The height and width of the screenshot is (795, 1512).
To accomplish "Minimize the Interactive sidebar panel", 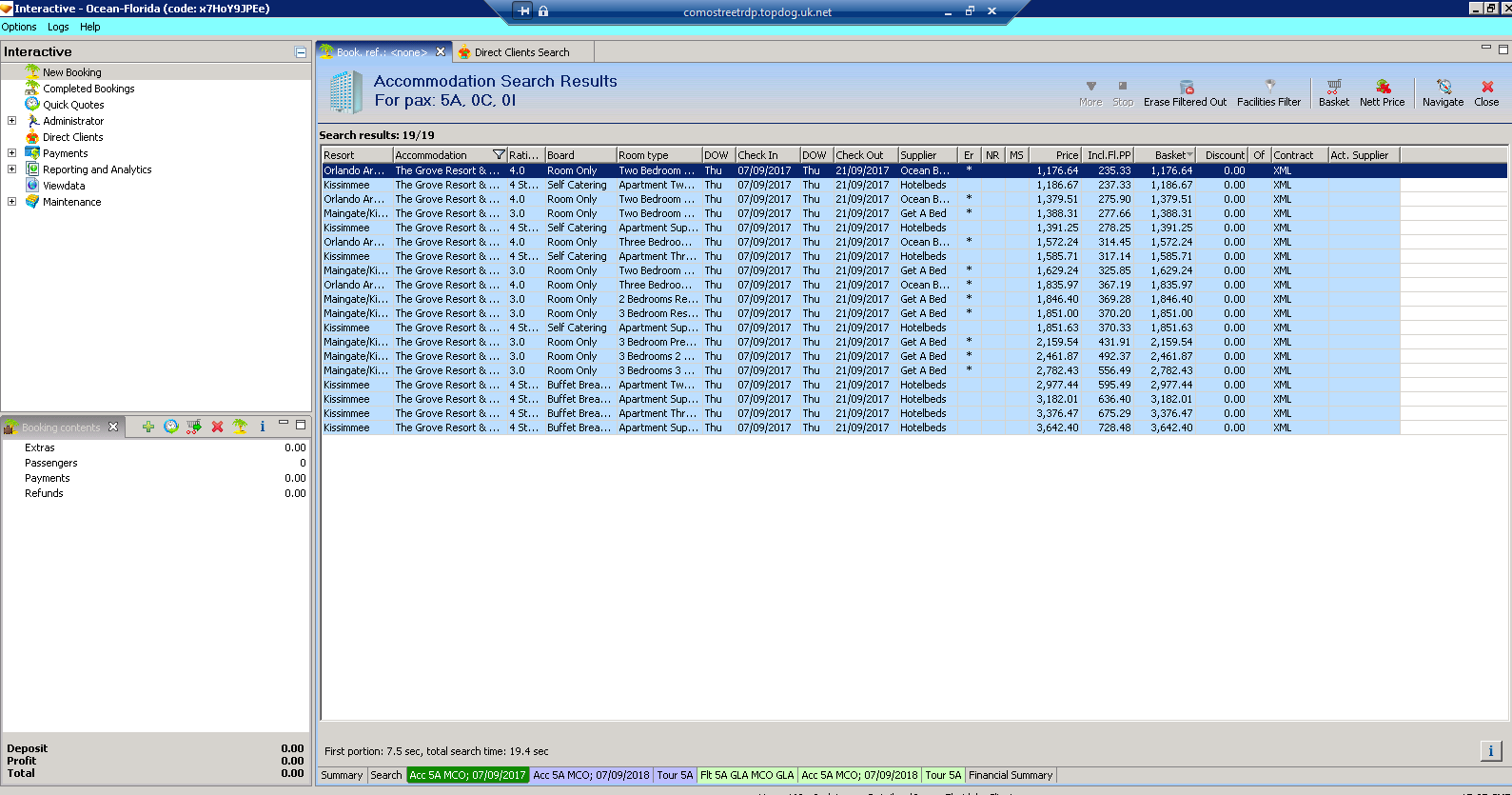I will click(301, 52).
